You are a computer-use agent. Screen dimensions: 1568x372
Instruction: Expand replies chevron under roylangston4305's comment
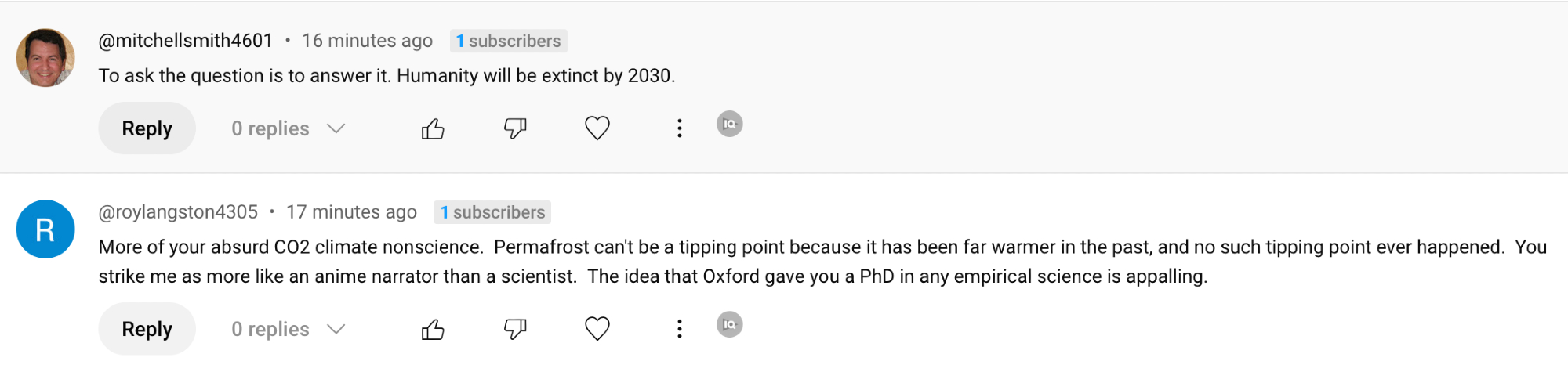click(x=336, y=329)
